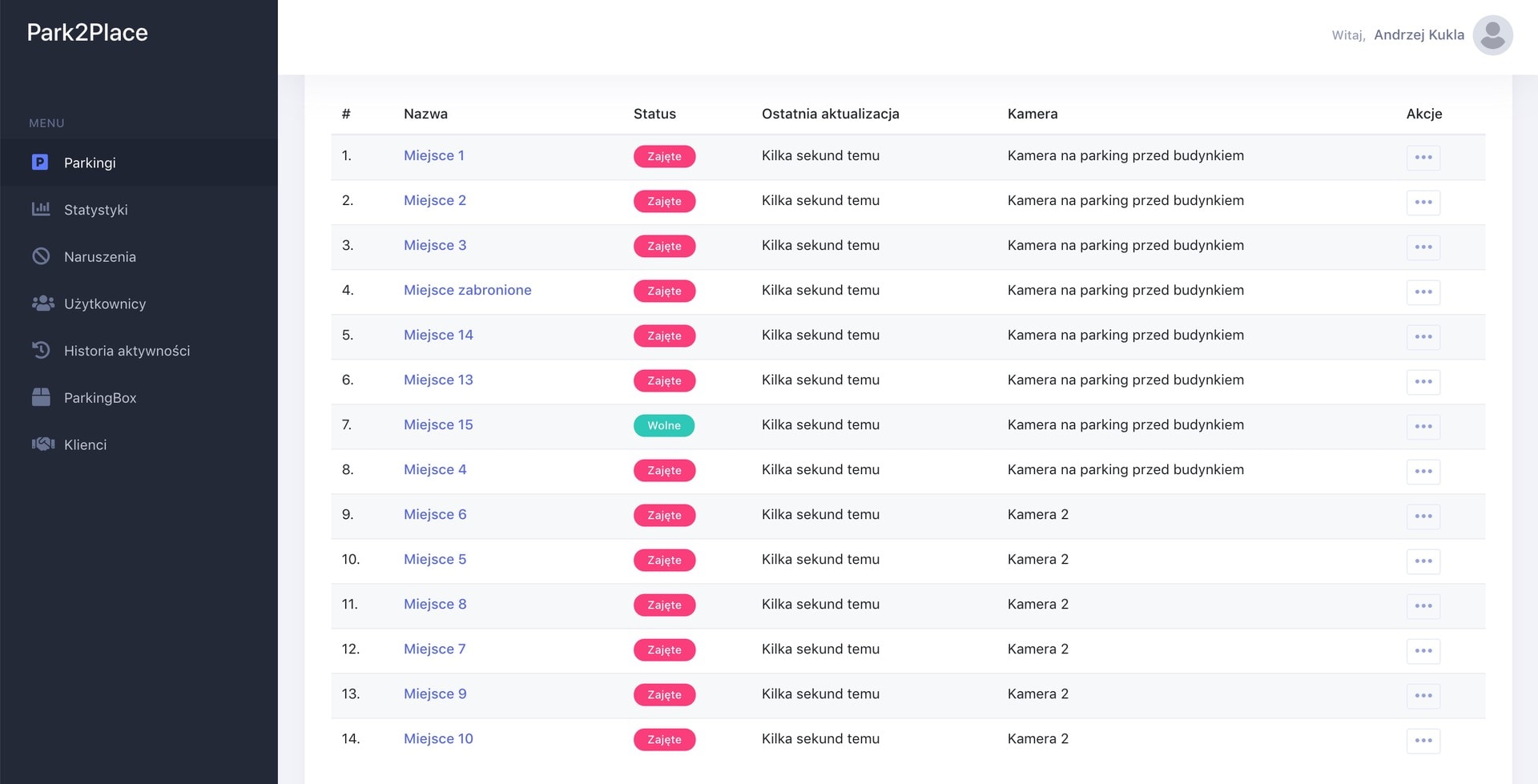Viewport: 1538px width, 784px height.
Task: Go to the Naruszenia section
Action: click(139, 257)
